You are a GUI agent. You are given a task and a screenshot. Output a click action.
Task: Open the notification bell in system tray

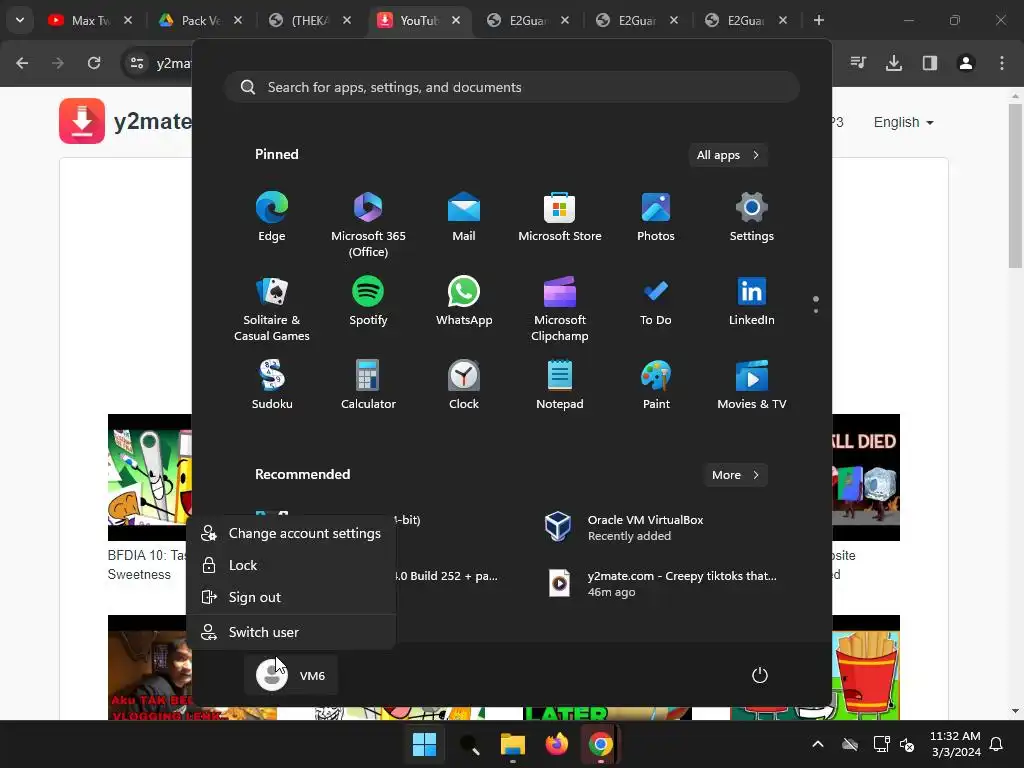997,744
